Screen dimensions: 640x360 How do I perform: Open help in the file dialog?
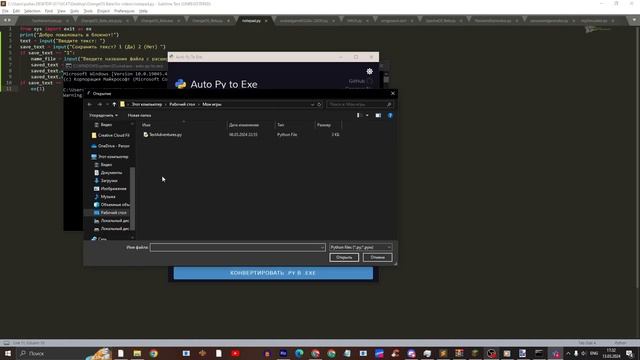pos(390,116)
